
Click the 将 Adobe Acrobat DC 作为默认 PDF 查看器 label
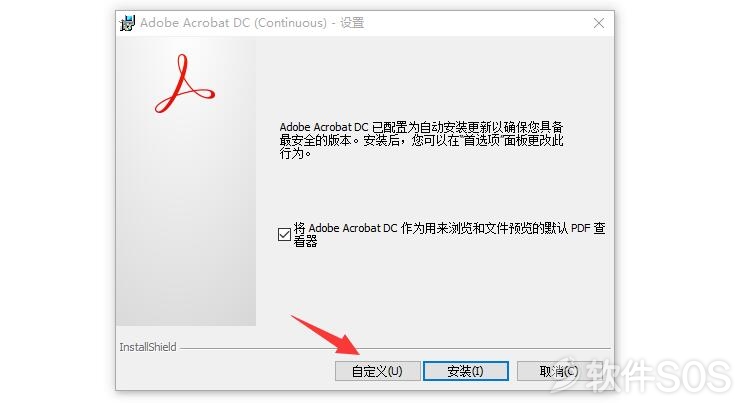[x=449, y=234]
